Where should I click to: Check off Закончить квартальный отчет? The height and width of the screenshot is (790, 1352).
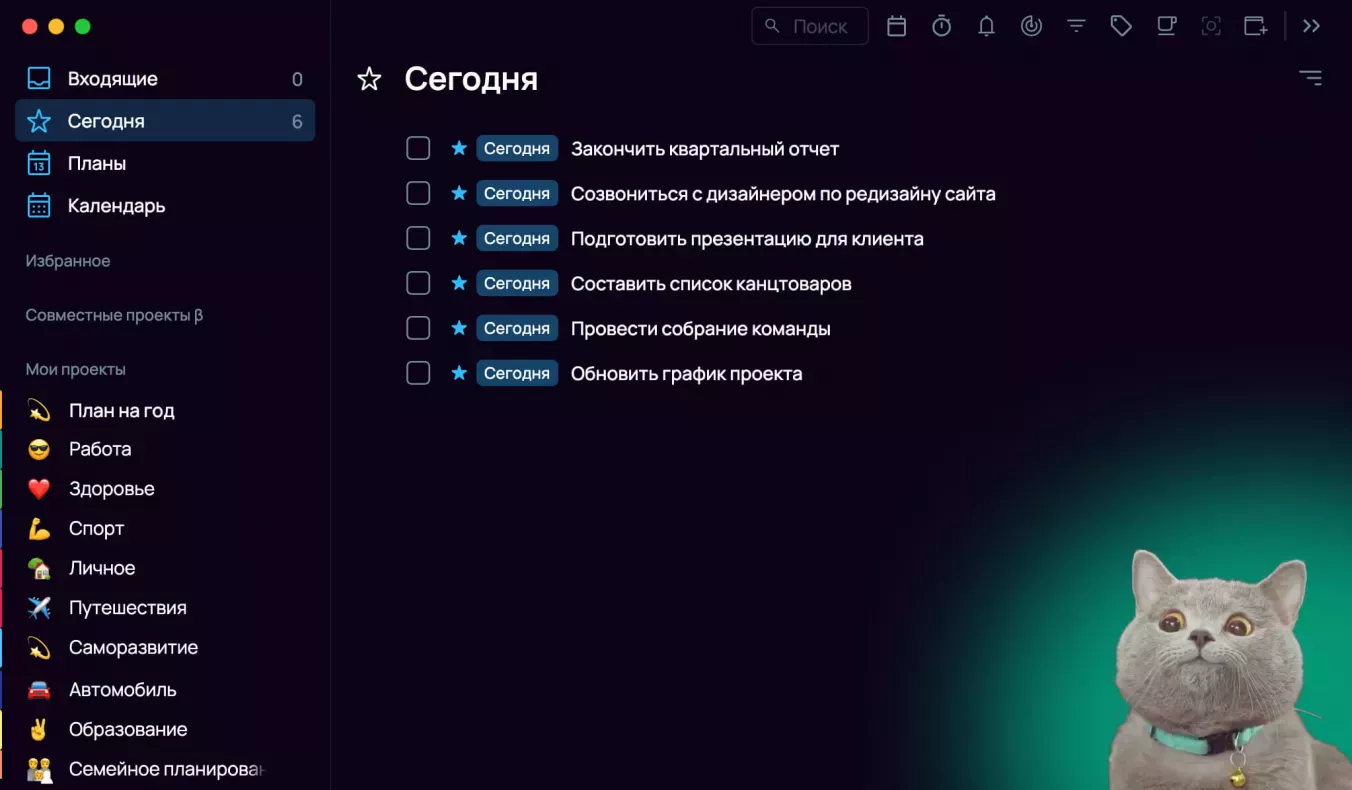418,148
